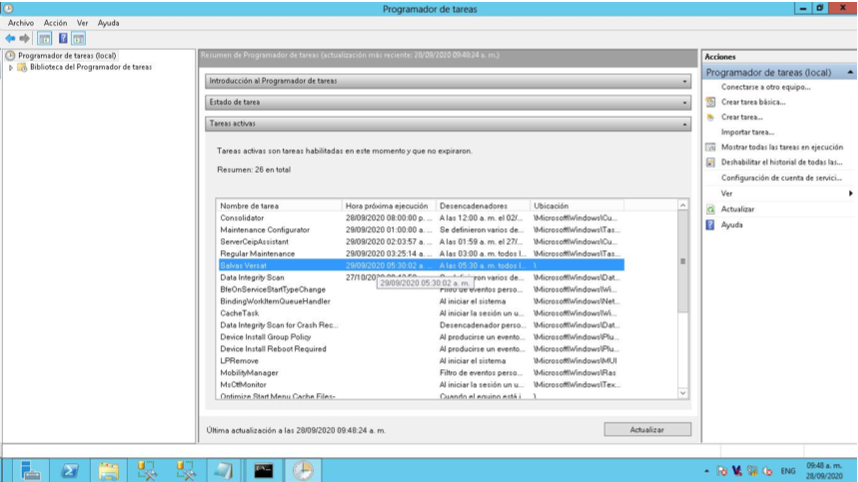Click the blue Help toolbar icon

pos(63,38)
